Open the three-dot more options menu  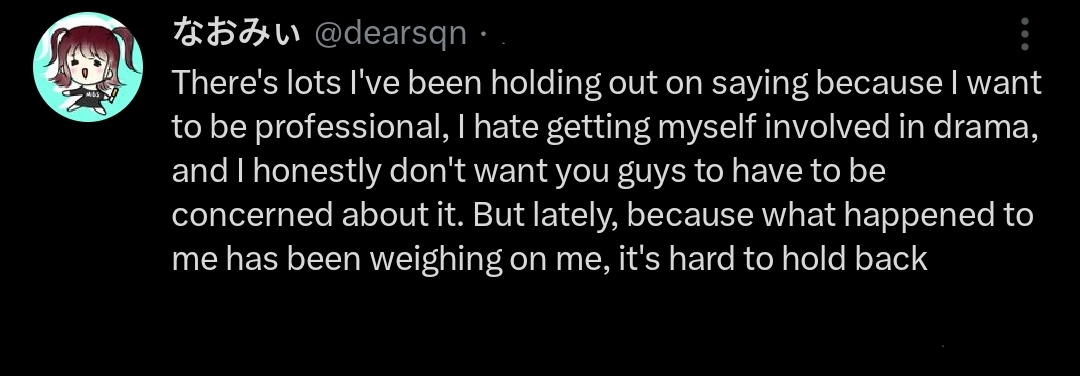pyautogui.click(x=1025, y=34)
